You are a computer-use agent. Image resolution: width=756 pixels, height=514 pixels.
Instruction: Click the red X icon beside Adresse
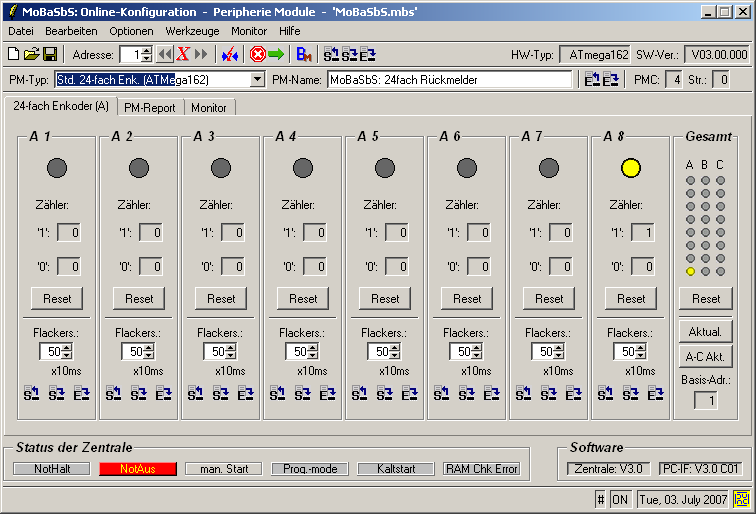click(183, 54)
